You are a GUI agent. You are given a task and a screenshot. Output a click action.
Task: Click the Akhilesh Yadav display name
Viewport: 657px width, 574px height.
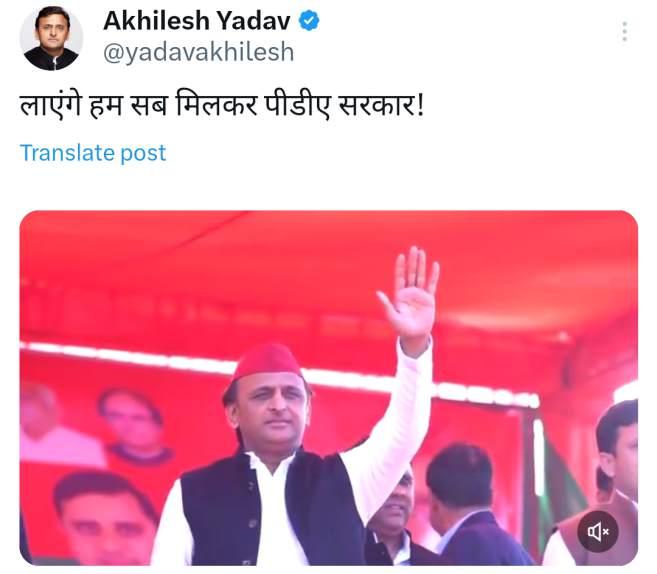pyautogui.click(x=197, y=21)
